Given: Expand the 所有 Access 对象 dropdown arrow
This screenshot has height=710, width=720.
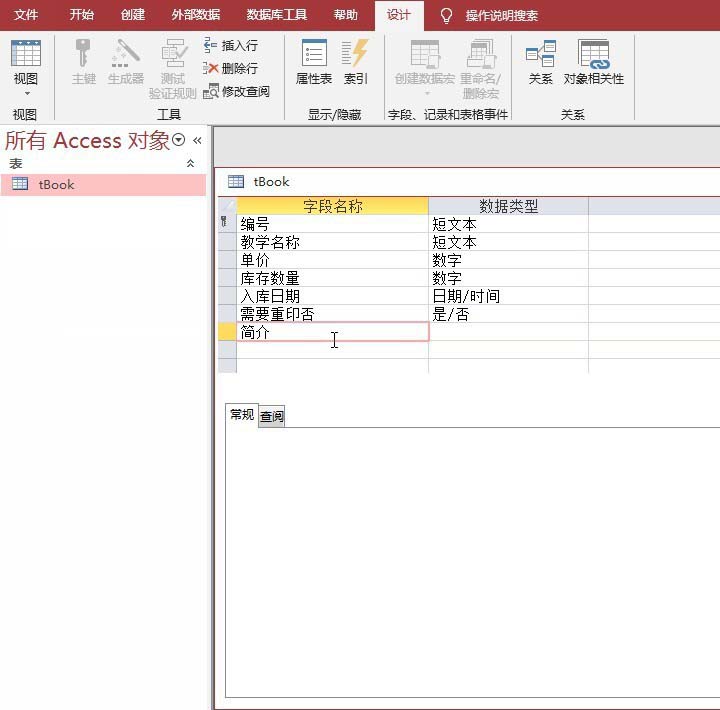Looking at the screenshot, I should (179, 141).
